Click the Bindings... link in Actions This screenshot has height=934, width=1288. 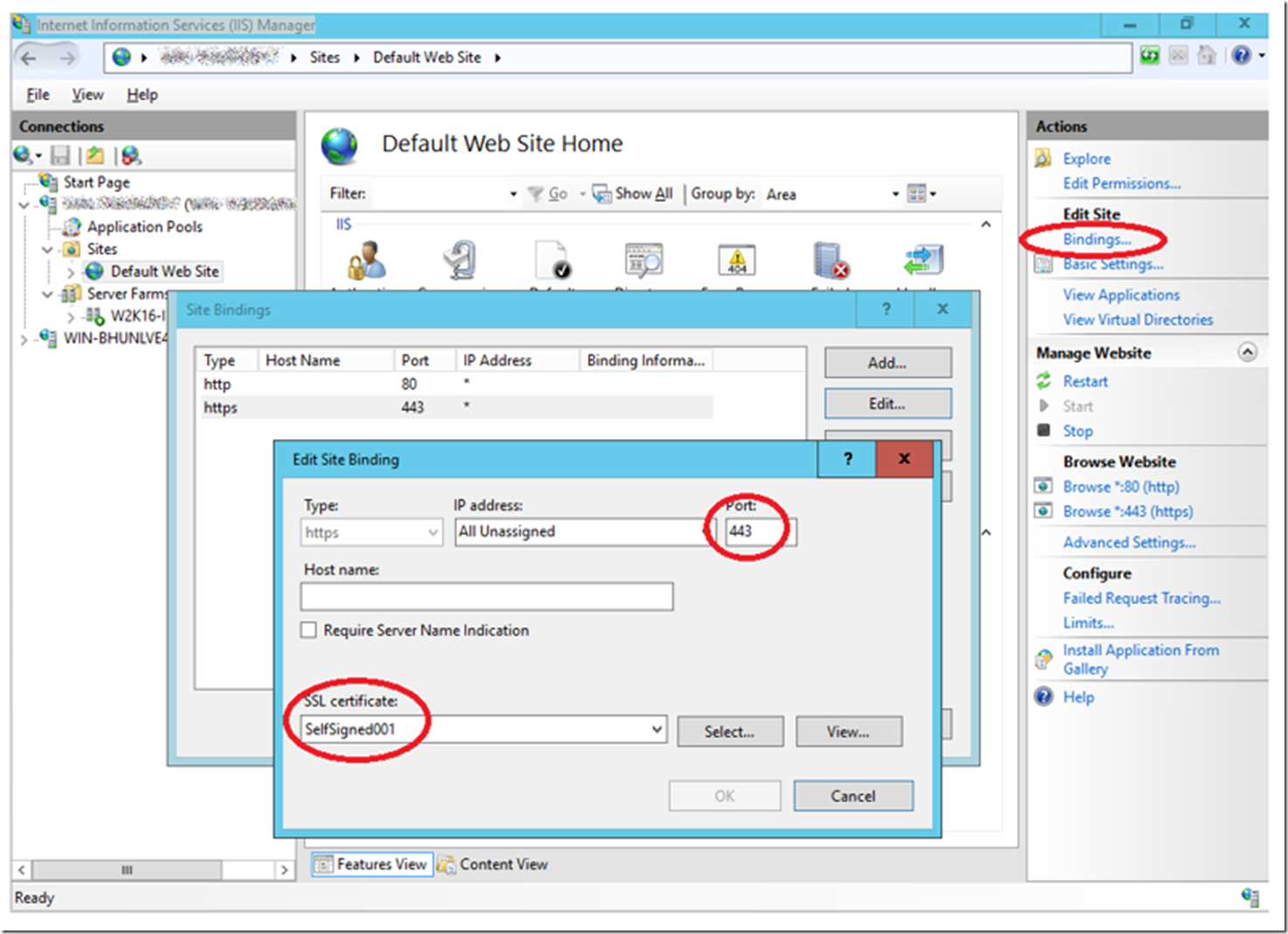coord(1097,239)
